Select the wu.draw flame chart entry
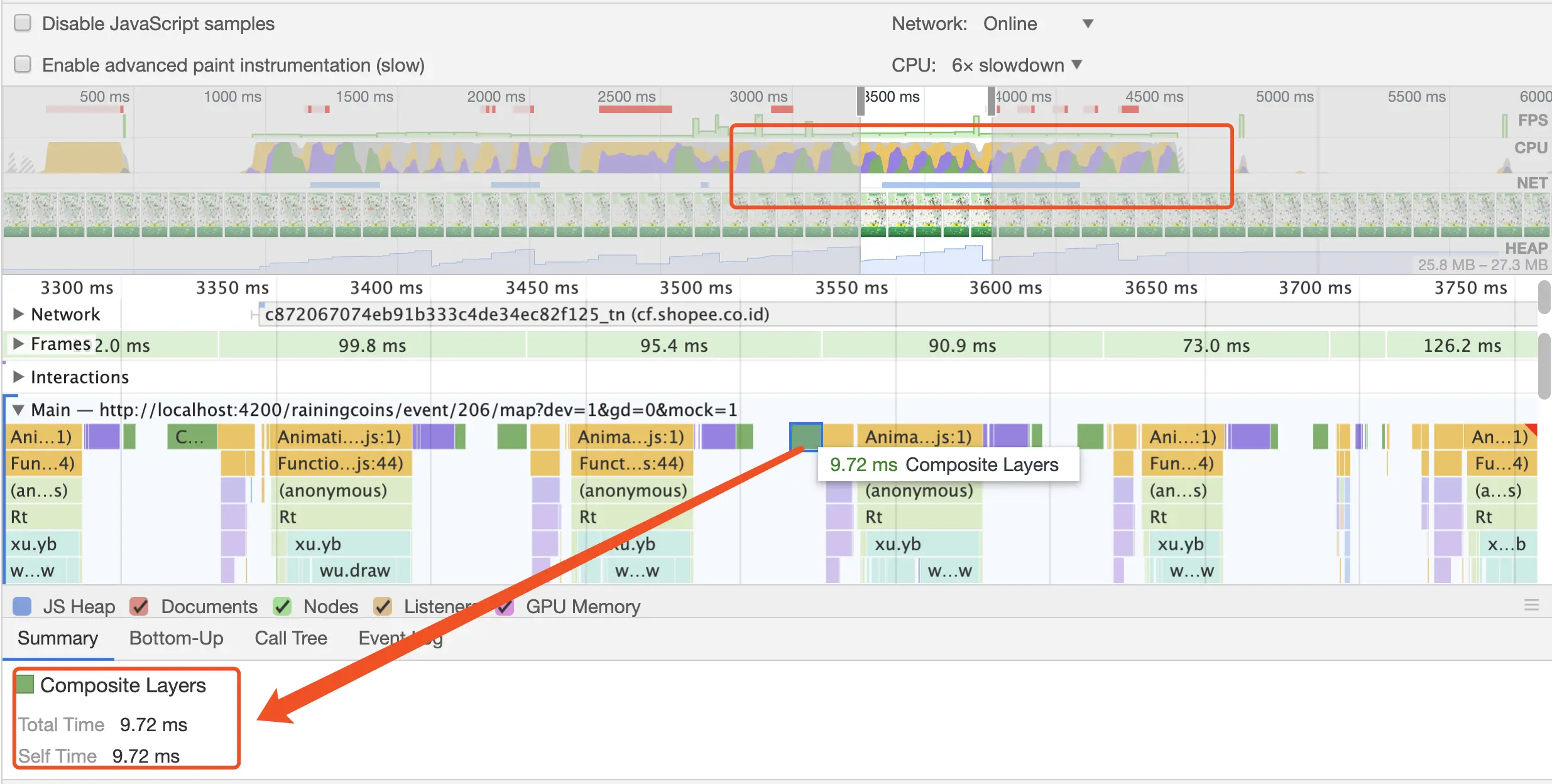This screenshot has height=784, width=1552. pos(355,570)
